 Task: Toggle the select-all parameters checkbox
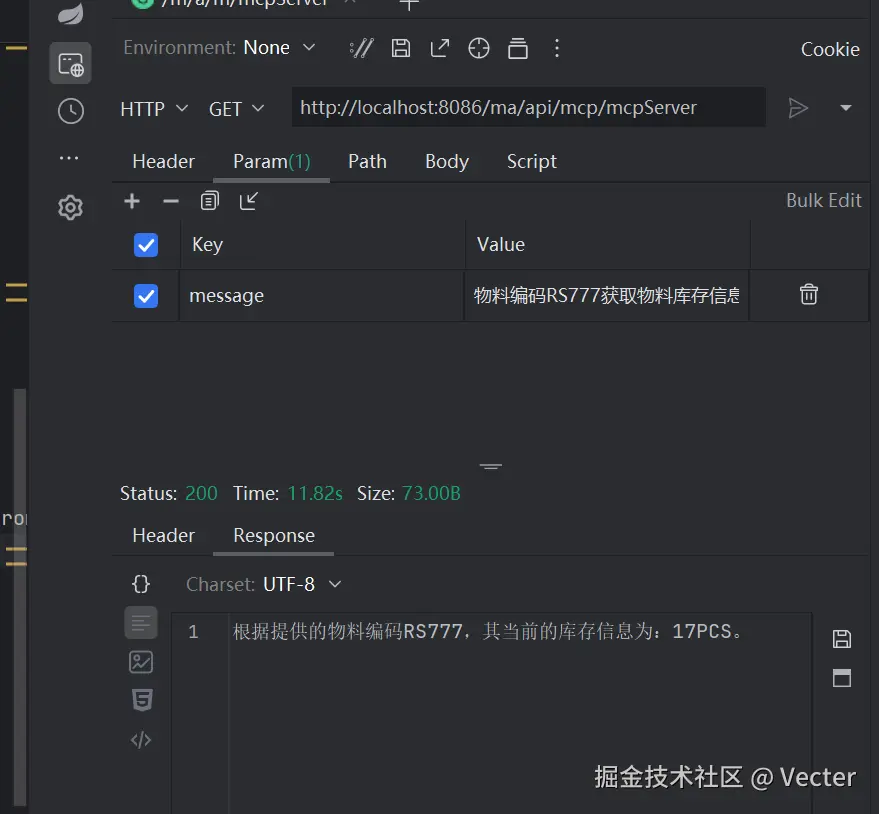(x=145, y=244)
